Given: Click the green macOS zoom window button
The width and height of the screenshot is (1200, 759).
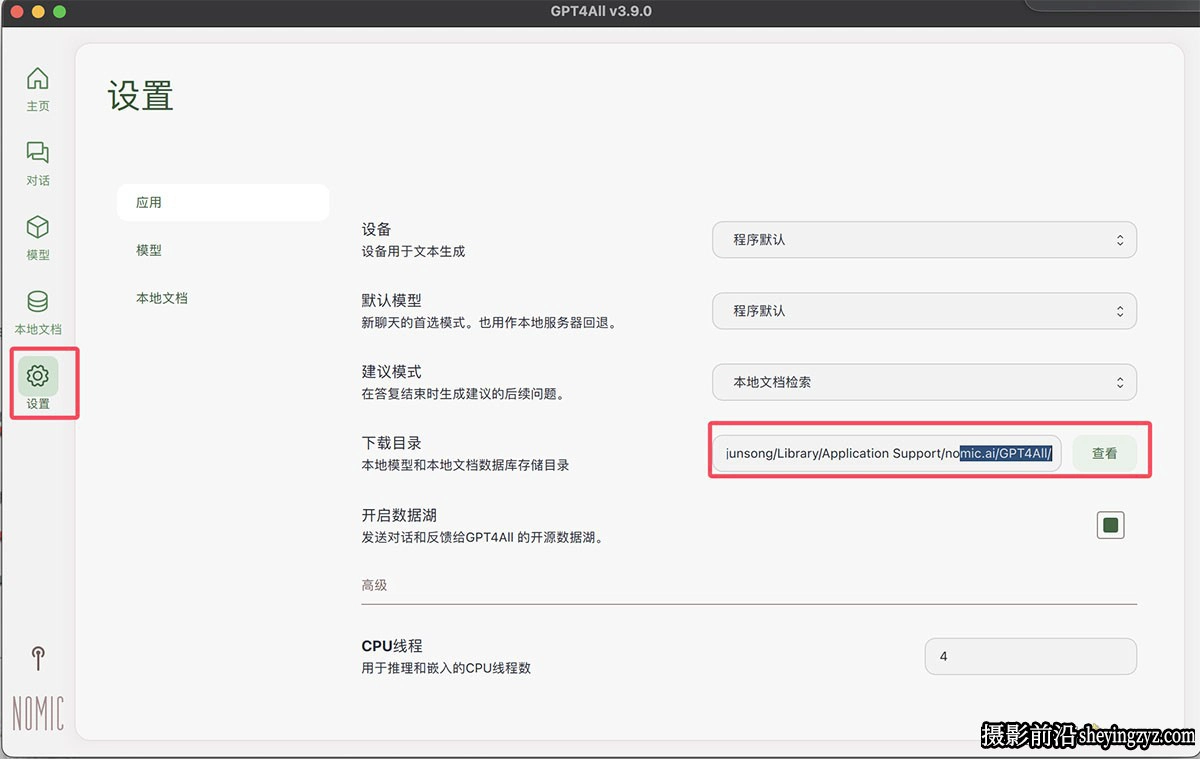Looking at the screenshot, I should [x=59, y=11].
